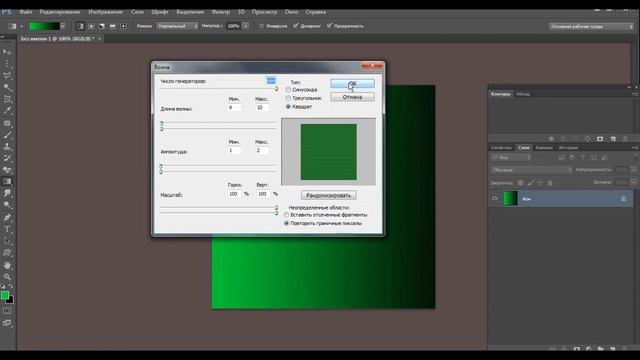Select the Dodge tool
The image size is (640, 360).
pyautogui.click(x=7, y=205)
